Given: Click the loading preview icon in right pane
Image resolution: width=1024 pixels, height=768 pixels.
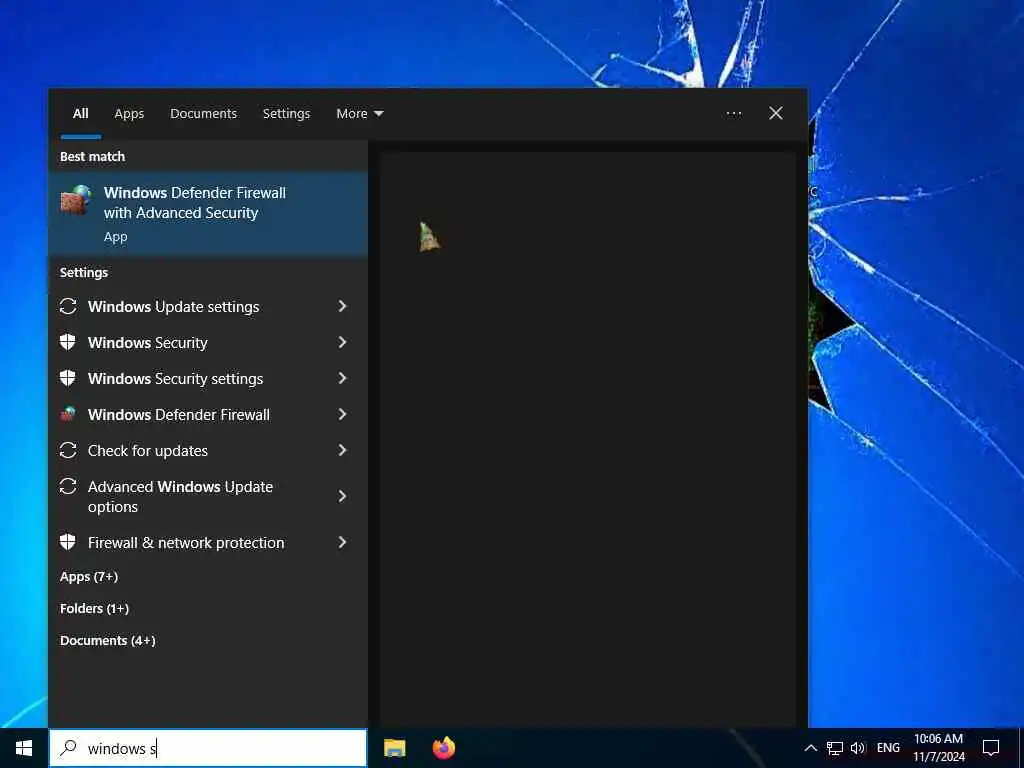Looking at the screenshot, I should click(x=429, y=237).
